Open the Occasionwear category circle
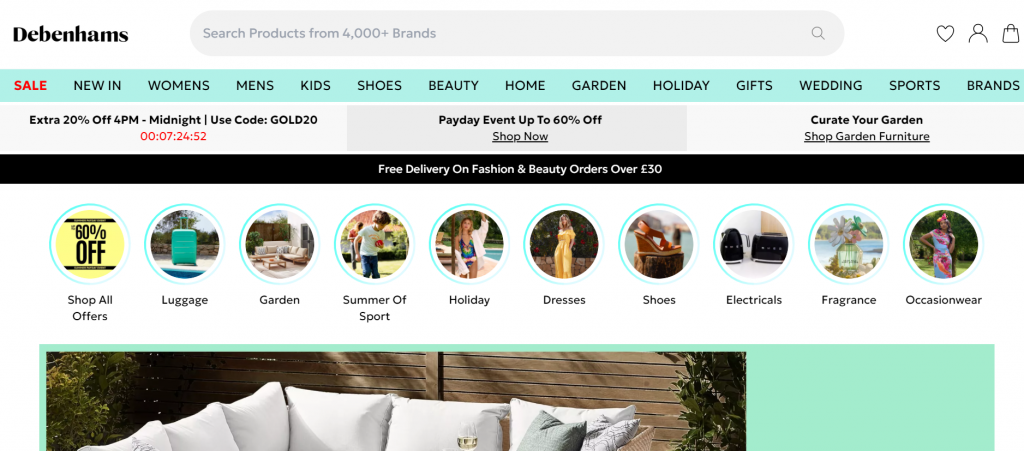Image resolution: width=1024 pixels, height=451 pixels. pyautogui.click(x=944, y=244)
